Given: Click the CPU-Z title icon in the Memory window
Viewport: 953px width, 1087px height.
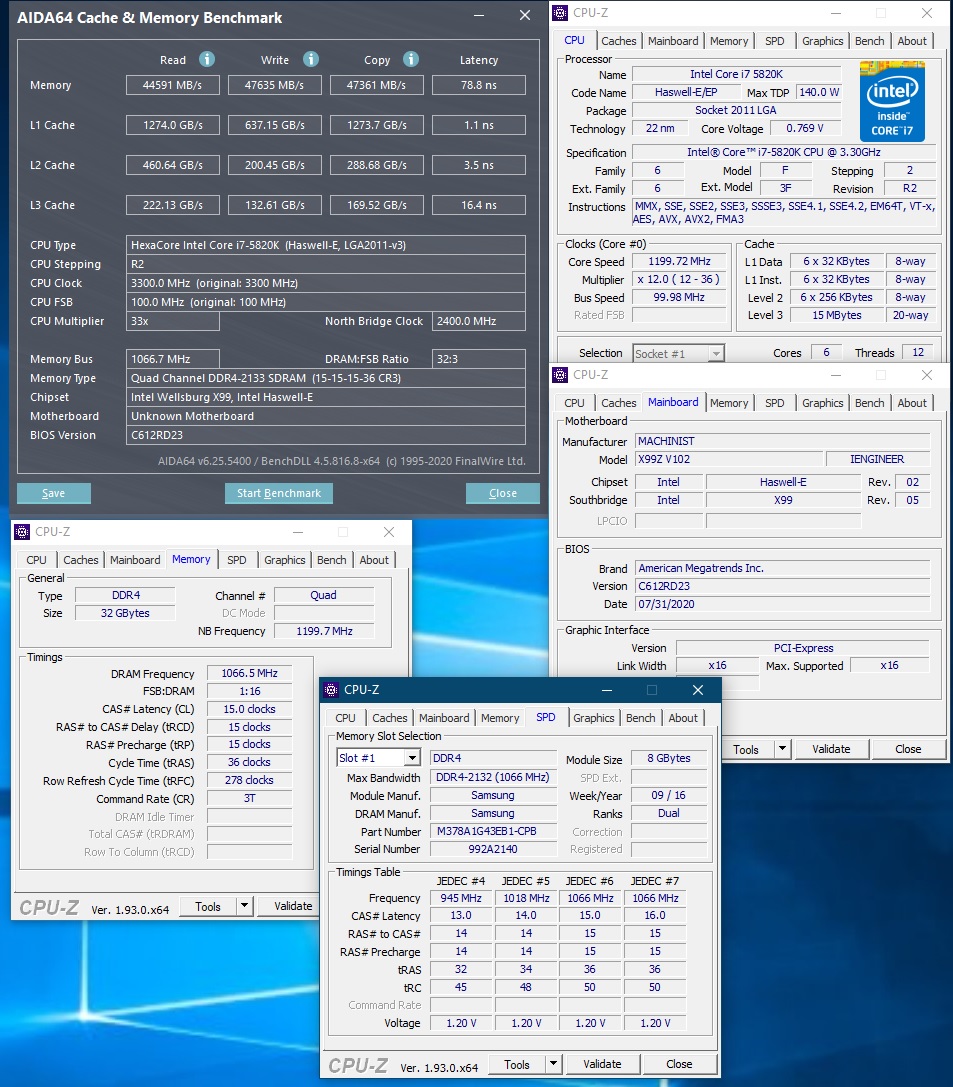Looking at the screenshot, I should click(x=22, y=532).
